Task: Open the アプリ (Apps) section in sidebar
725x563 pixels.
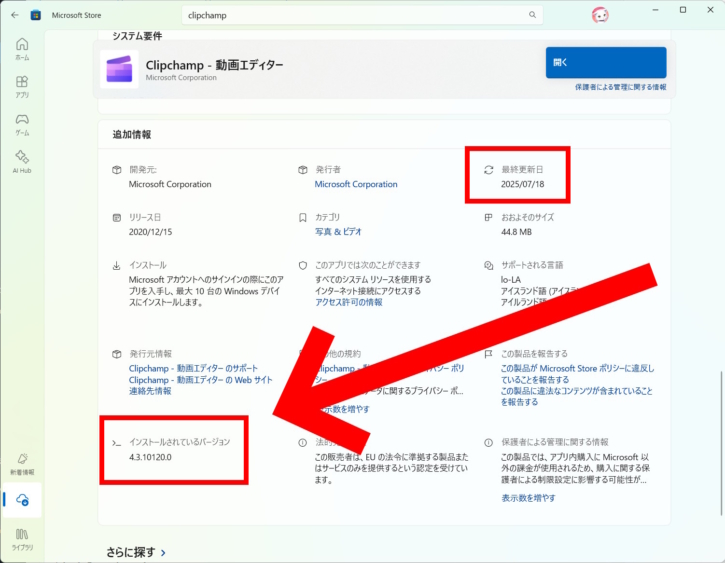Action: click(x=22, y=86)
